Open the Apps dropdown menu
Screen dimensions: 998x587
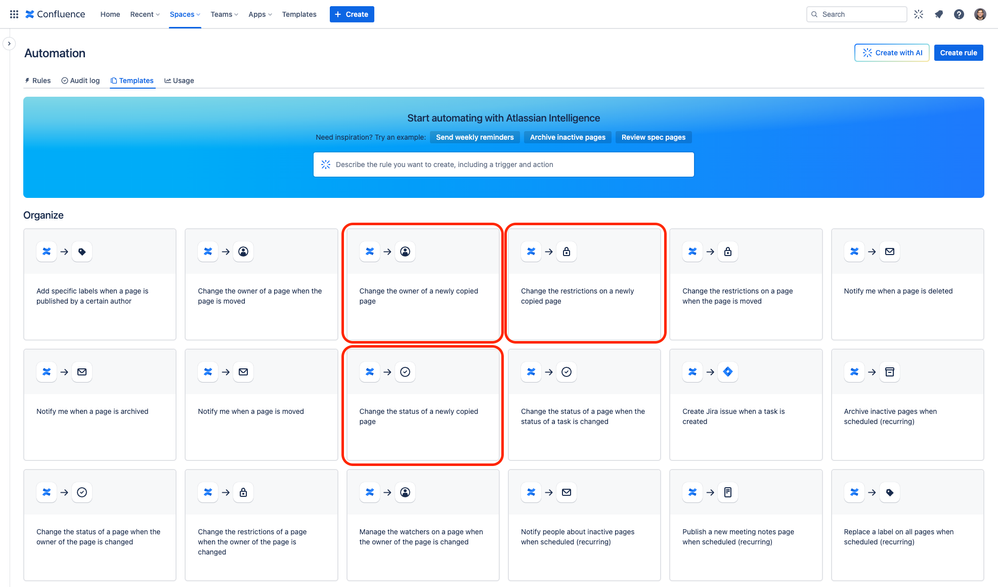tap(260, 14)
